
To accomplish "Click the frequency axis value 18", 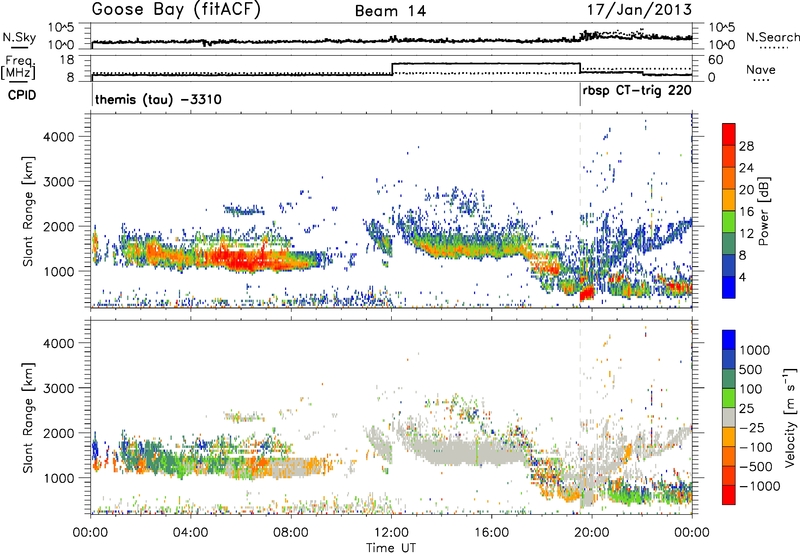I will (x=66, y=60).
